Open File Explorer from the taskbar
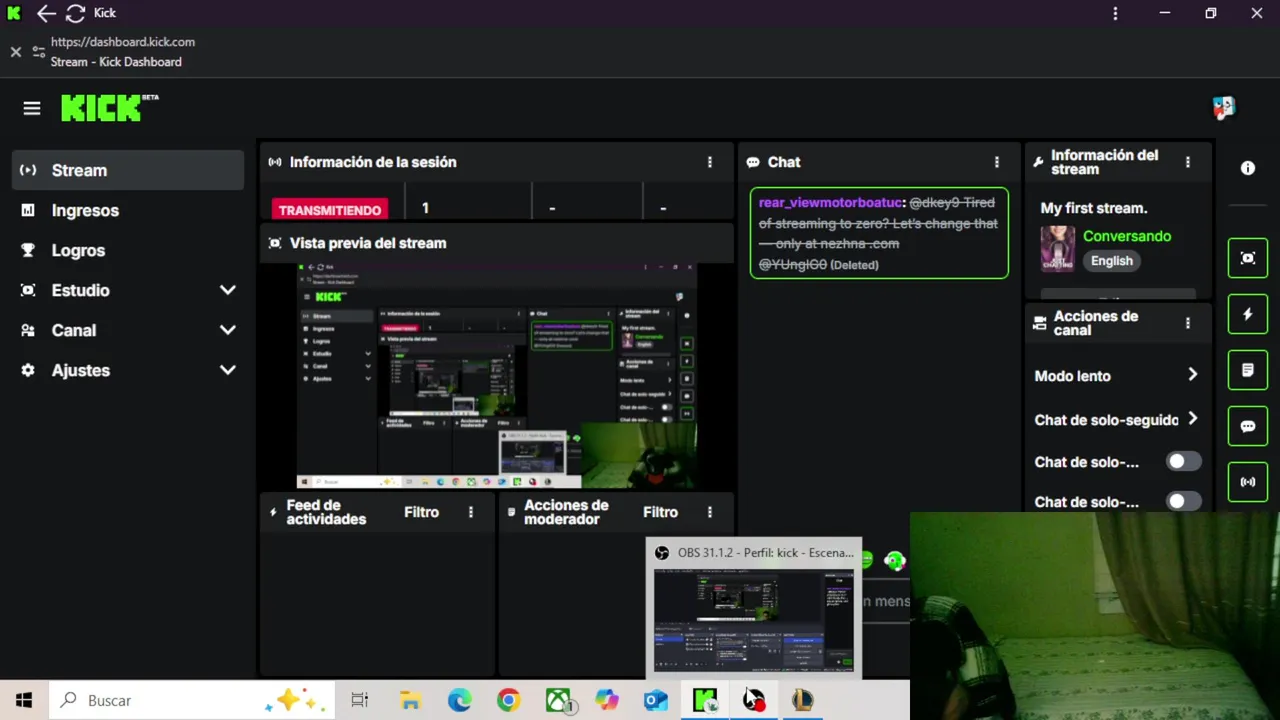This screenshot has width=1280, height=720. 410,700
